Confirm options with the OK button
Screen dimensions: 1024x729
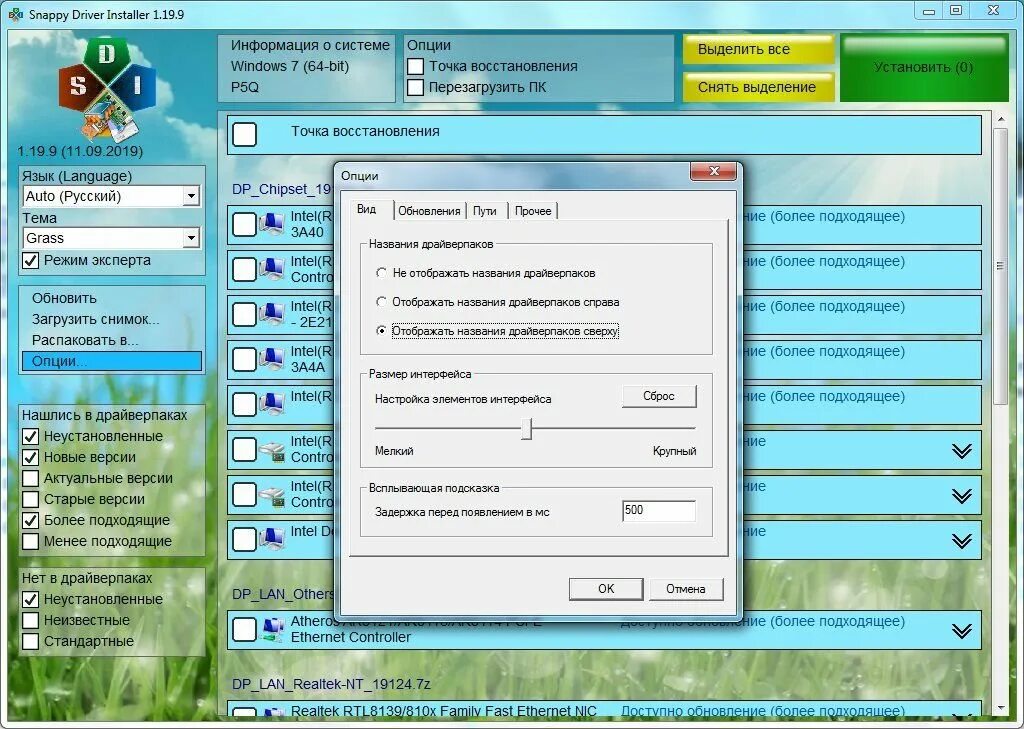605,589
